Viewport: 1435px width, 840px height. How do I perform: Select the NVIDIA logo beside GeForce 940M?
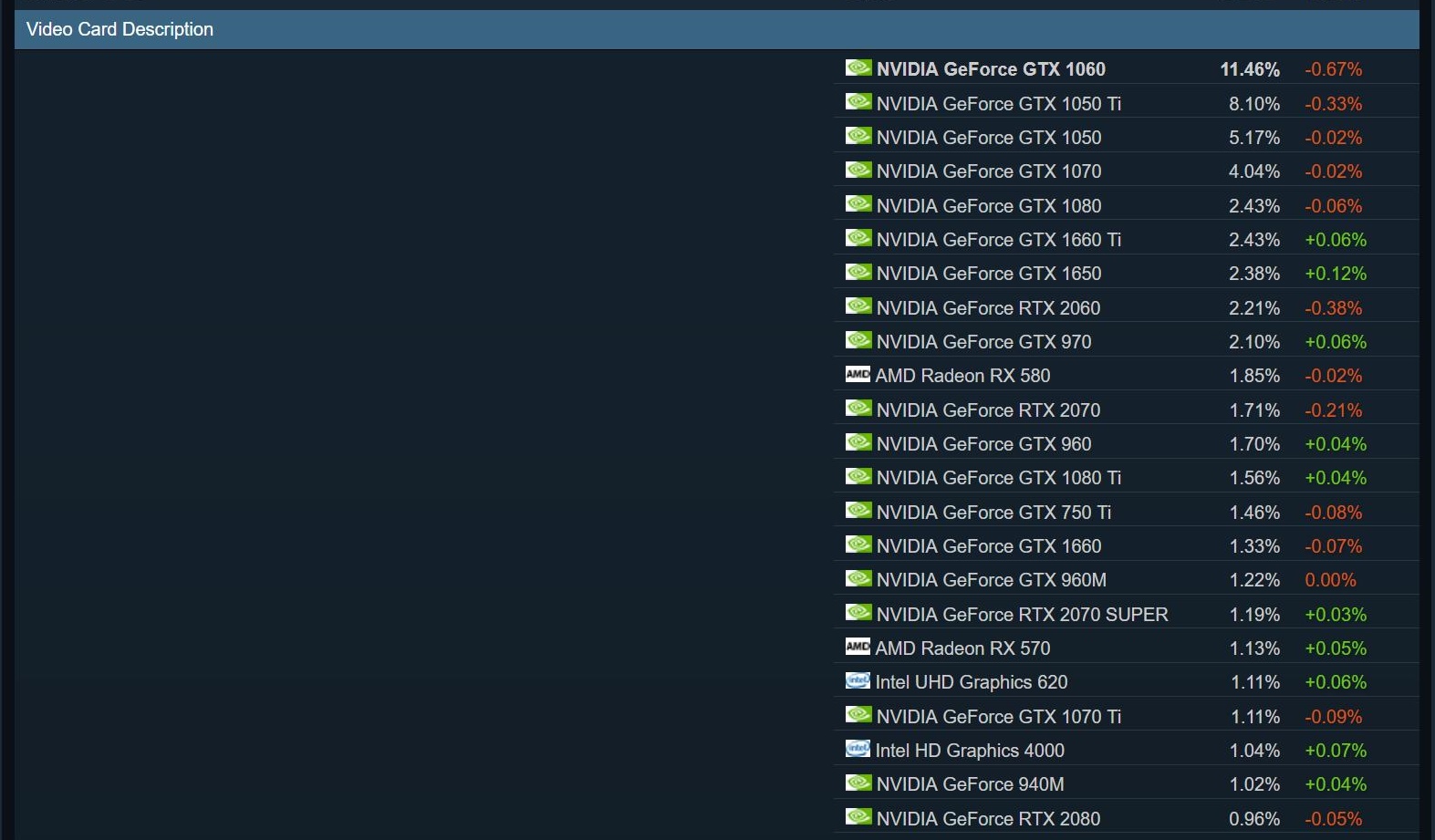pos(858,783)
